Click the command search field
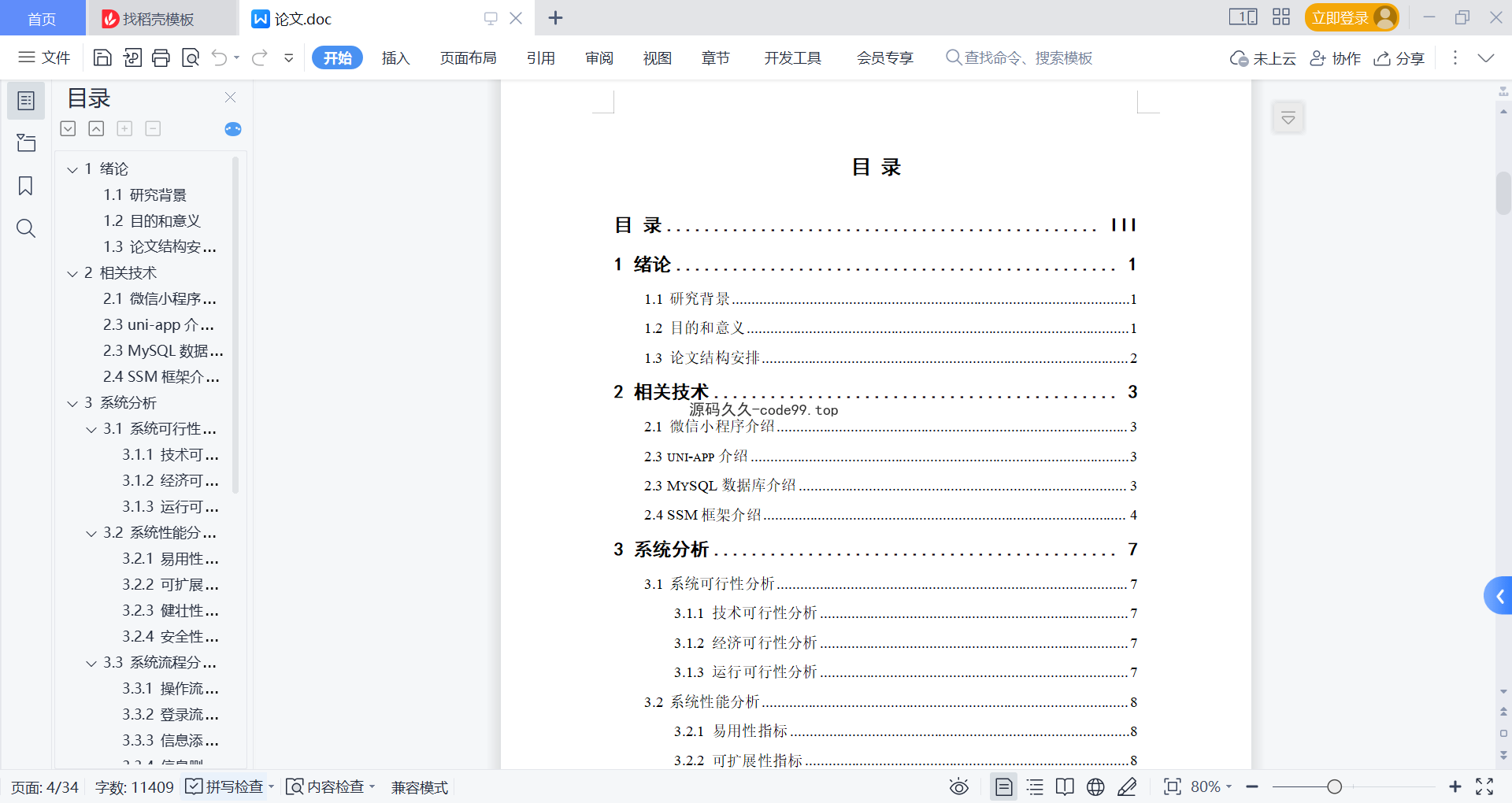 pyautogui.click(x=1019, y=57)
